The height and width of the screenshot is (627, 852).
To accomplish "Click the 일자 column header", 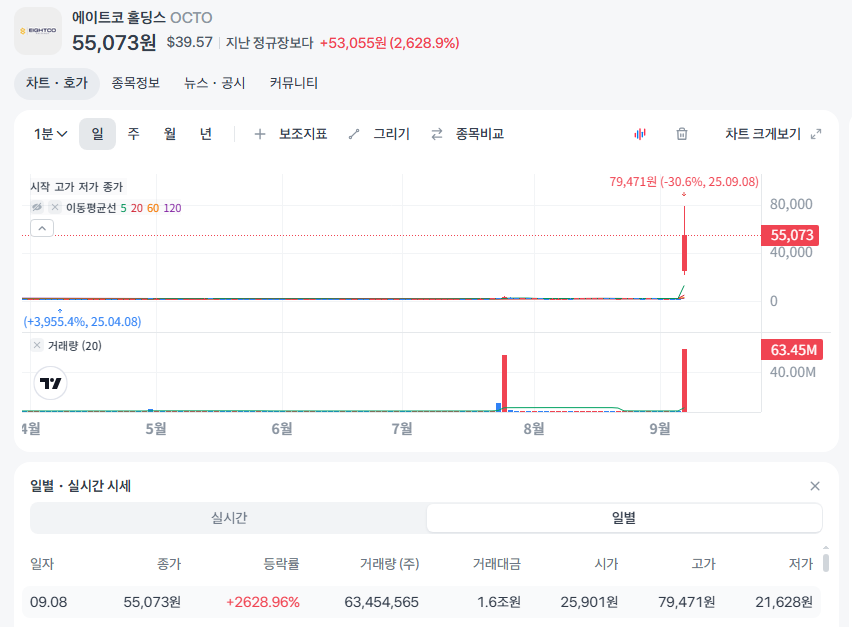I will (42, 564).
